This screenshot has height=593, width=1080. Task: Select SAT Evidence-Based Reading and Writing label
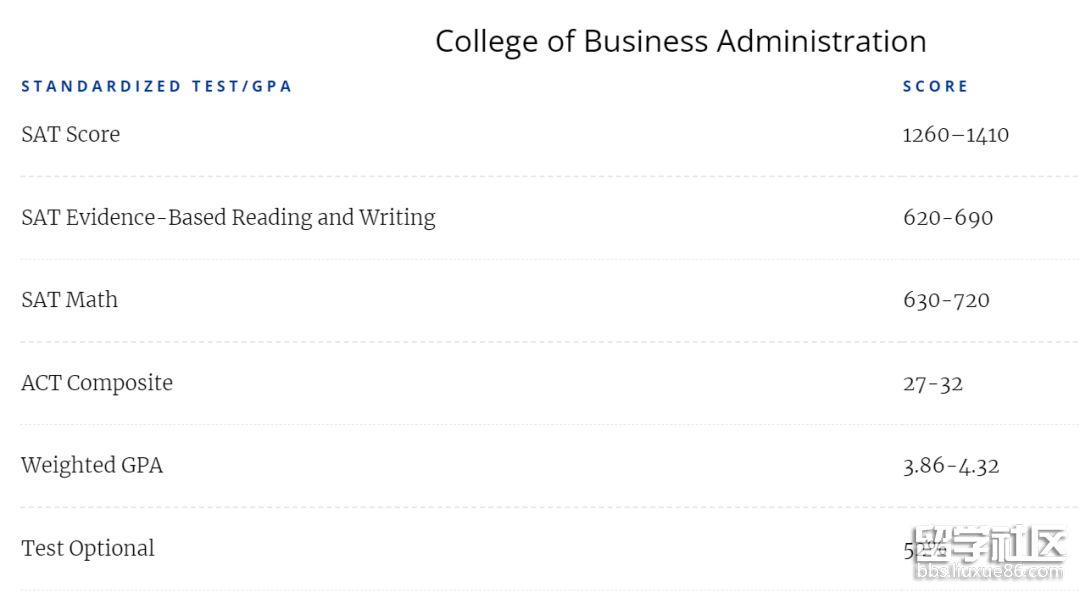pos(228,218)
